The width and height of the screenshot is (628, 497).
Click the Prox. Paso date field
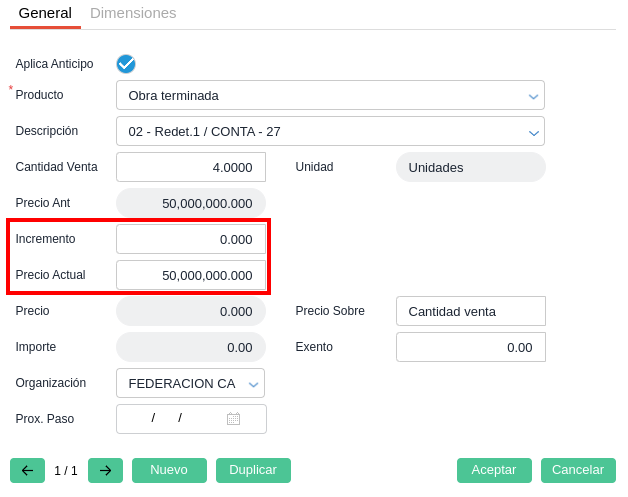coord(170,419)
